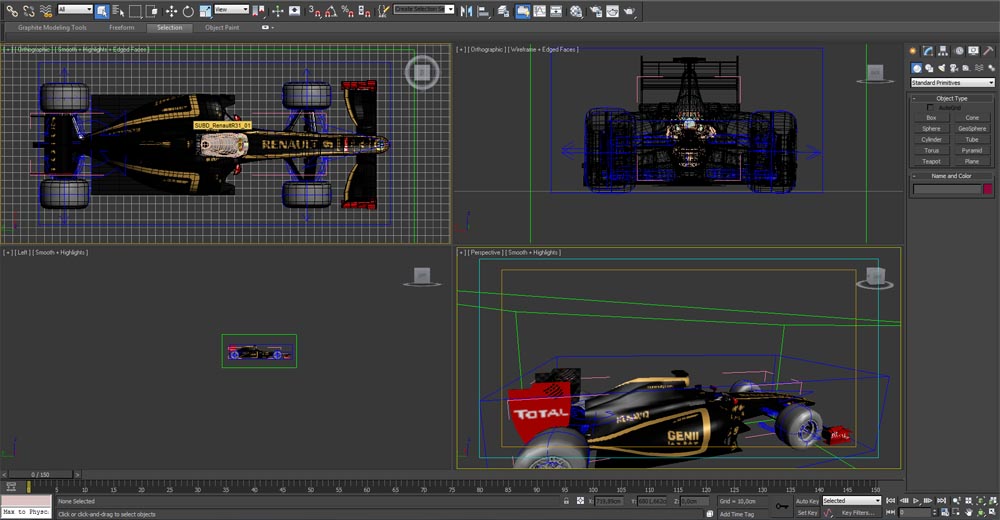Open Render Setup icon
1000x520 pixels.
pos(596,11)
